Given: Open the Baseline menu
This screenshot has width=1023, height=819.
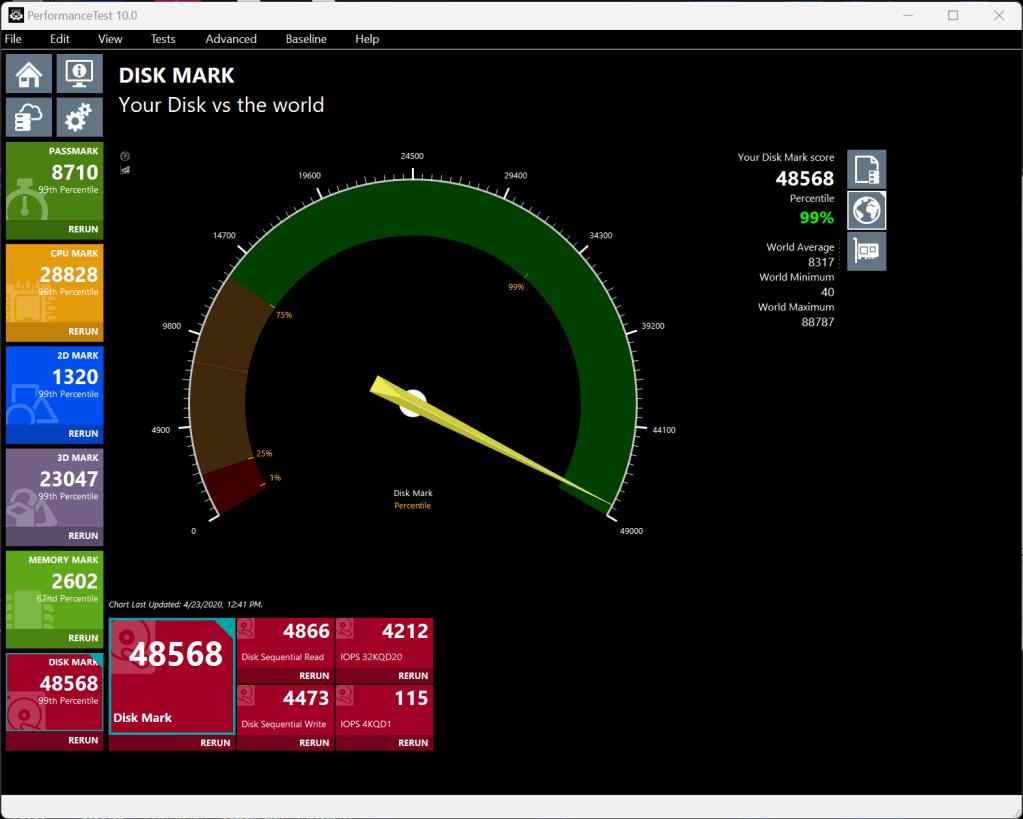Looking at the screenshot, I should point(306,39).
